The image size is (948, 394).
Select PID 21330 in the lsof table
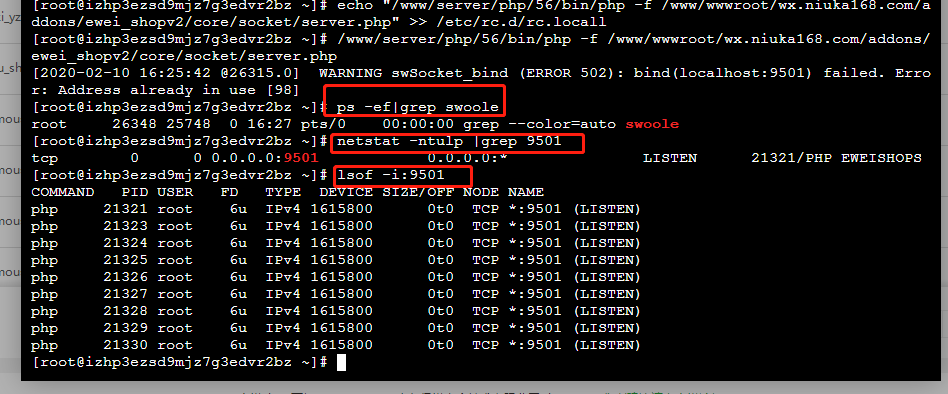(125, 345)
